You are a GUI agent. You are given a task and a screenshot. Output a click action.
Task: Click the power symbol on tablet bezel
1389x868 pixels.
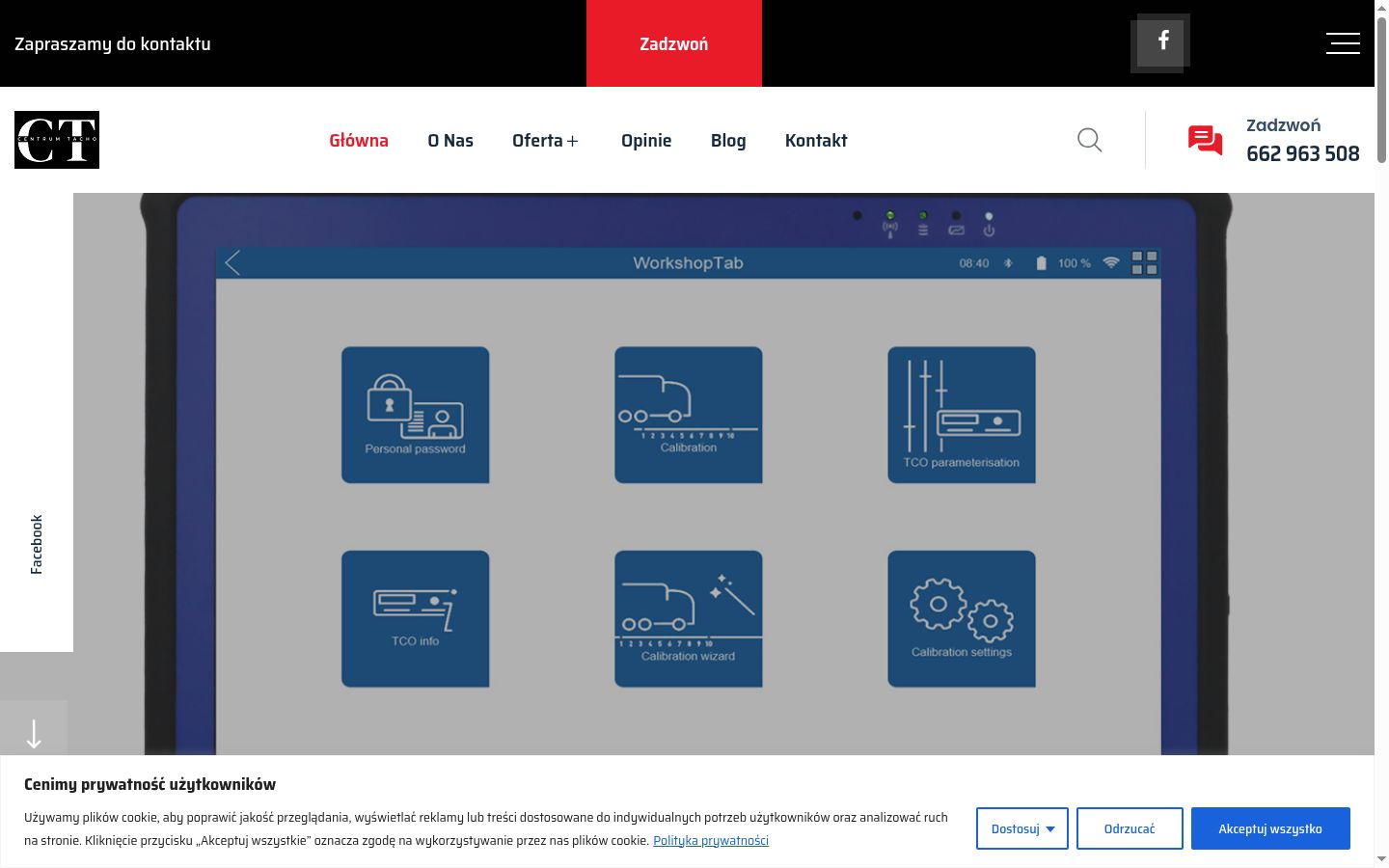pyautogui.click(x=989, y=231)
